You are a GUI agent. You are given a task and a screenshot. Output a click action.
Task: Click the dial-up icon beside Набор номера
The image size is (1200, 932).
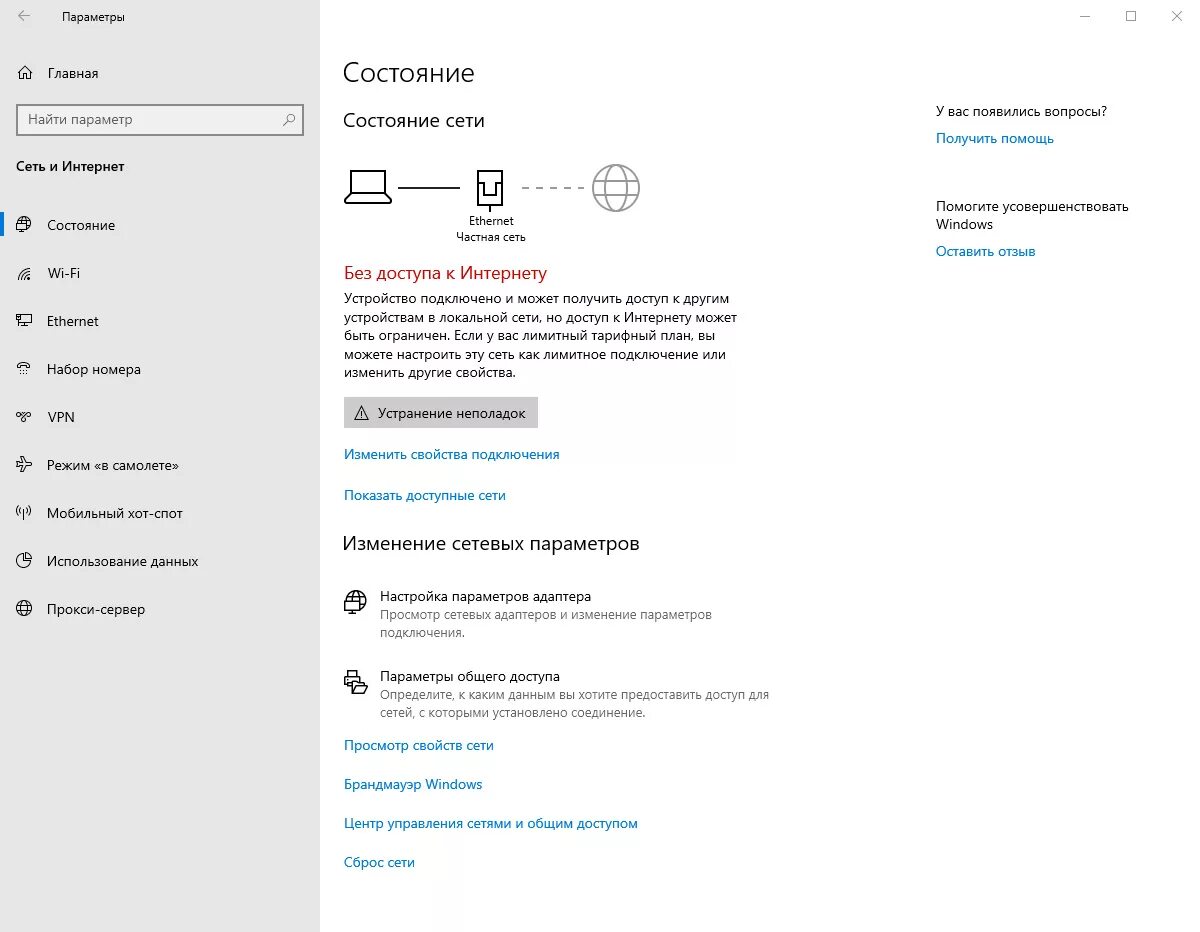click(25, 369)
